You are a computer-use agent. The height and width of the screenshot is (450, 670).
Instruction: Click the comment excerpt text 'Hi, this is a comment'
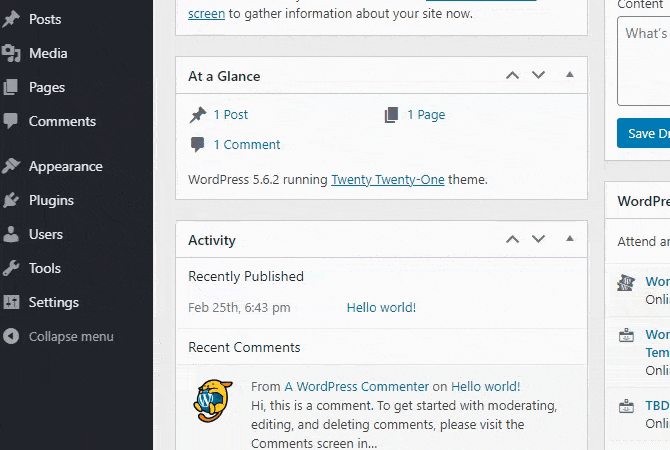312,406
